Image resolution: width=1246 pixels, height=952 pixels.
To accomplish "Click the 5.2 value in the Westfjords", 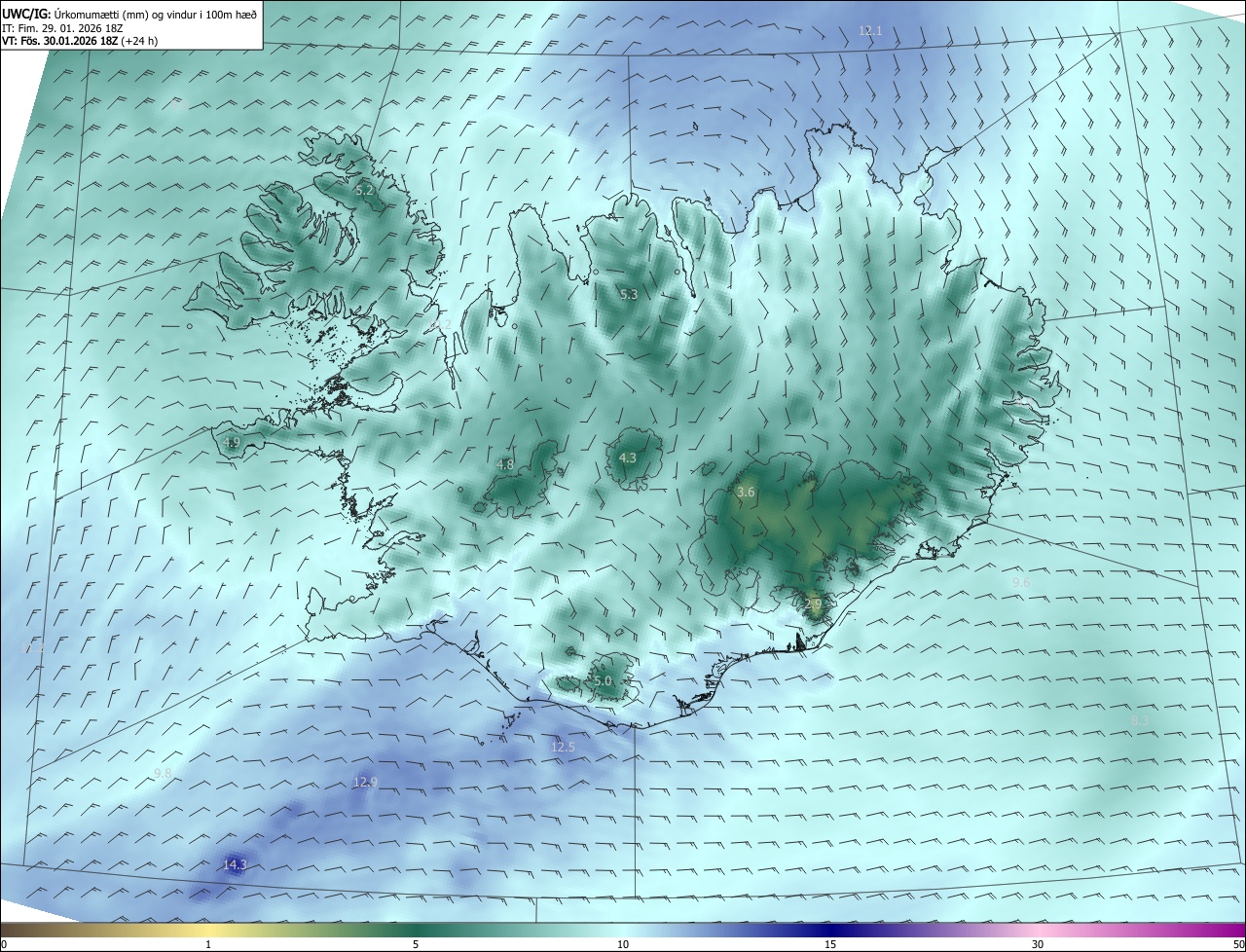I will (364, 191).
